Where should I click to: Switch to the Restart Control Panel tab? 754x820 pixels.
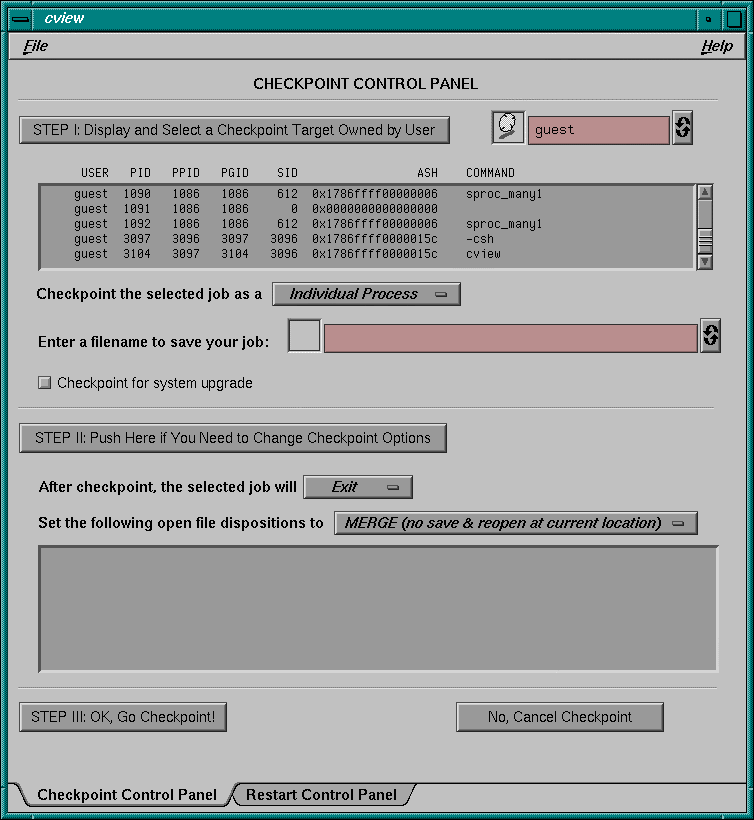[x=321, y=794]
